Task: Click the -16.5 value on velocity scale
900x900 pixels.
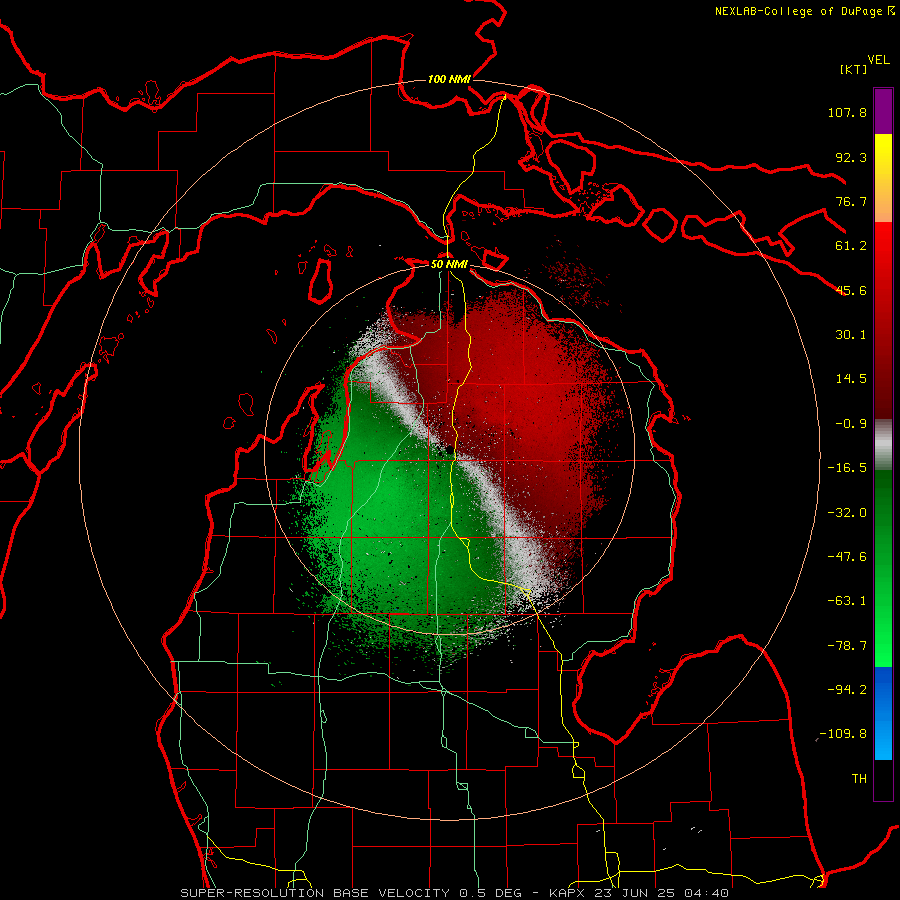Action: (x=847, y=468)
